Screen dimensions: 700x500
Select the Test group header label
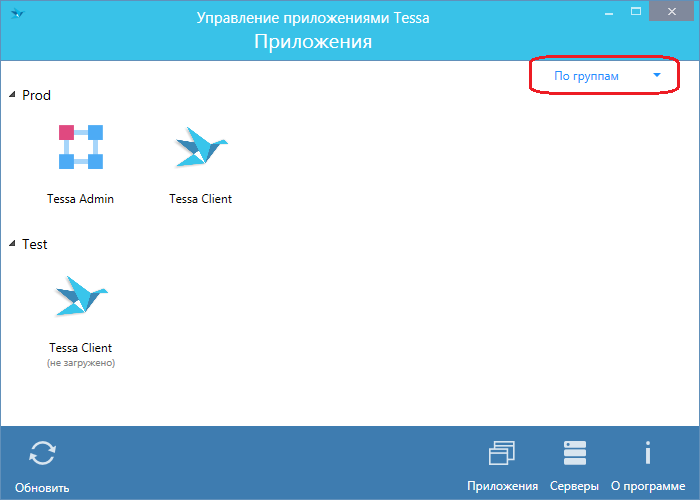[35, 244]
